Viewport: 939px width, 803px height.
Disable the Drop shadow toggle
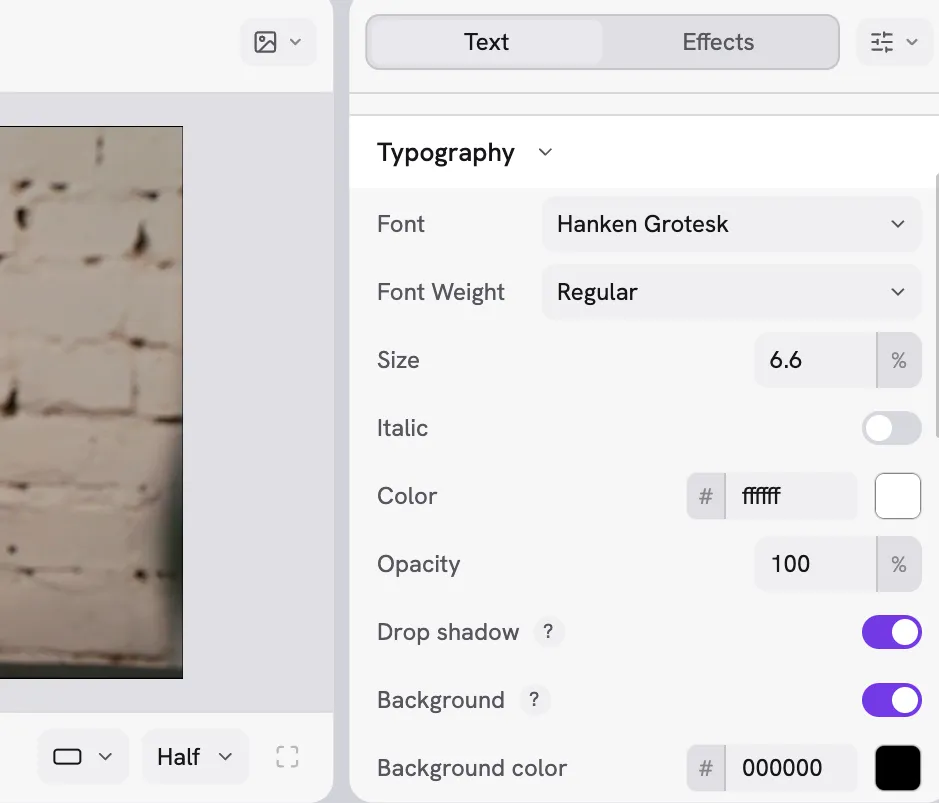891,632
